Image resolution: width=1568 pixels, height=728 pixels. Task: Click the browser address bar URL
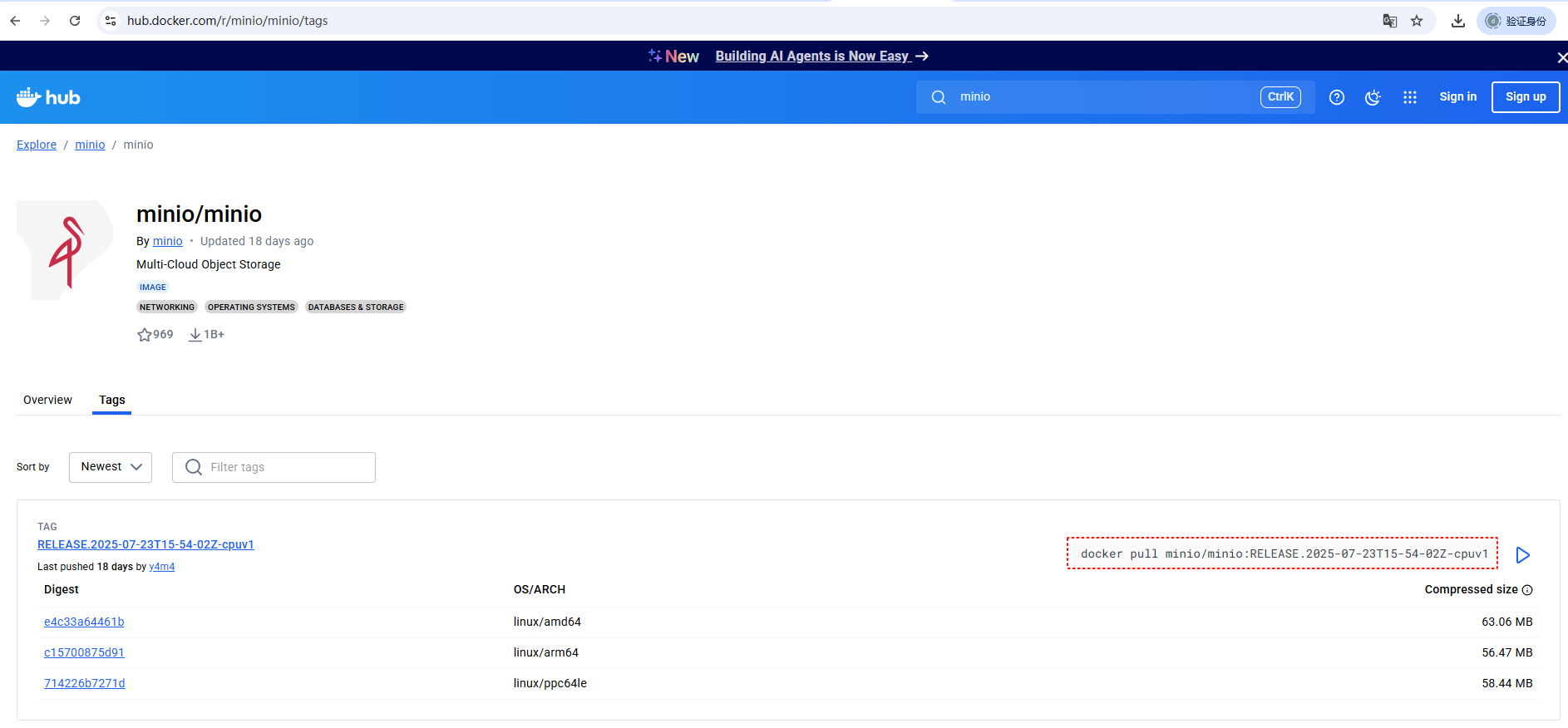227,21
